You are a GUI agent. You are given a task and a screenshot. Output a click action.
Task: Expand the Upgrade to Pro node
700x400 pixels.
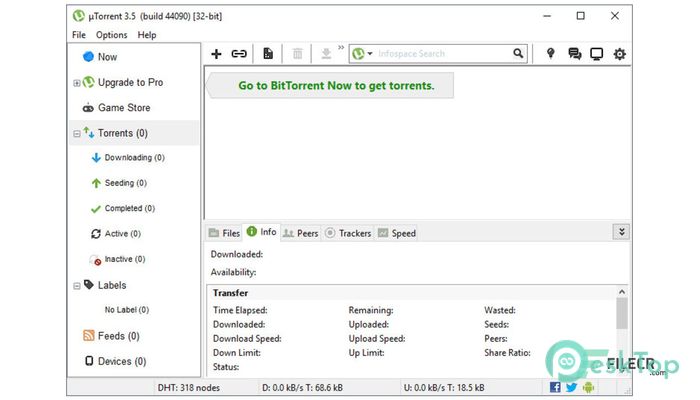pyautogui.click(x=77, y=83)
